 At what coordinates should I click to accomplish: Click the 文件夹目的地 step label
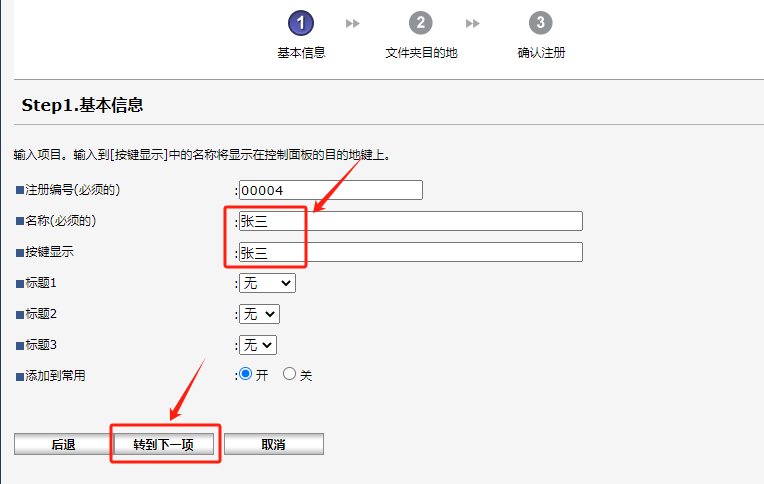pos(421,53)
